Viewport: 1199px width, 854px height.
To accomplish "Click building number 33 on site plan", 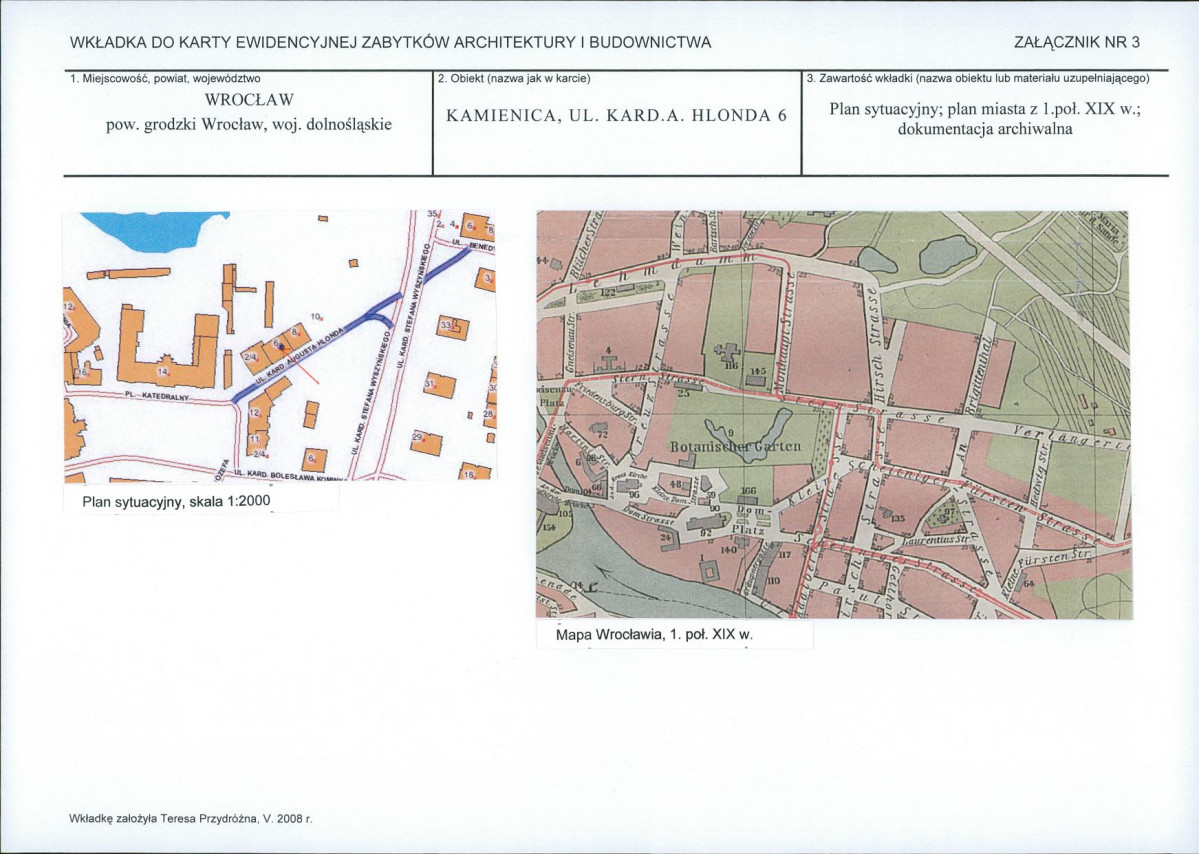I will (x=452, y=327).
